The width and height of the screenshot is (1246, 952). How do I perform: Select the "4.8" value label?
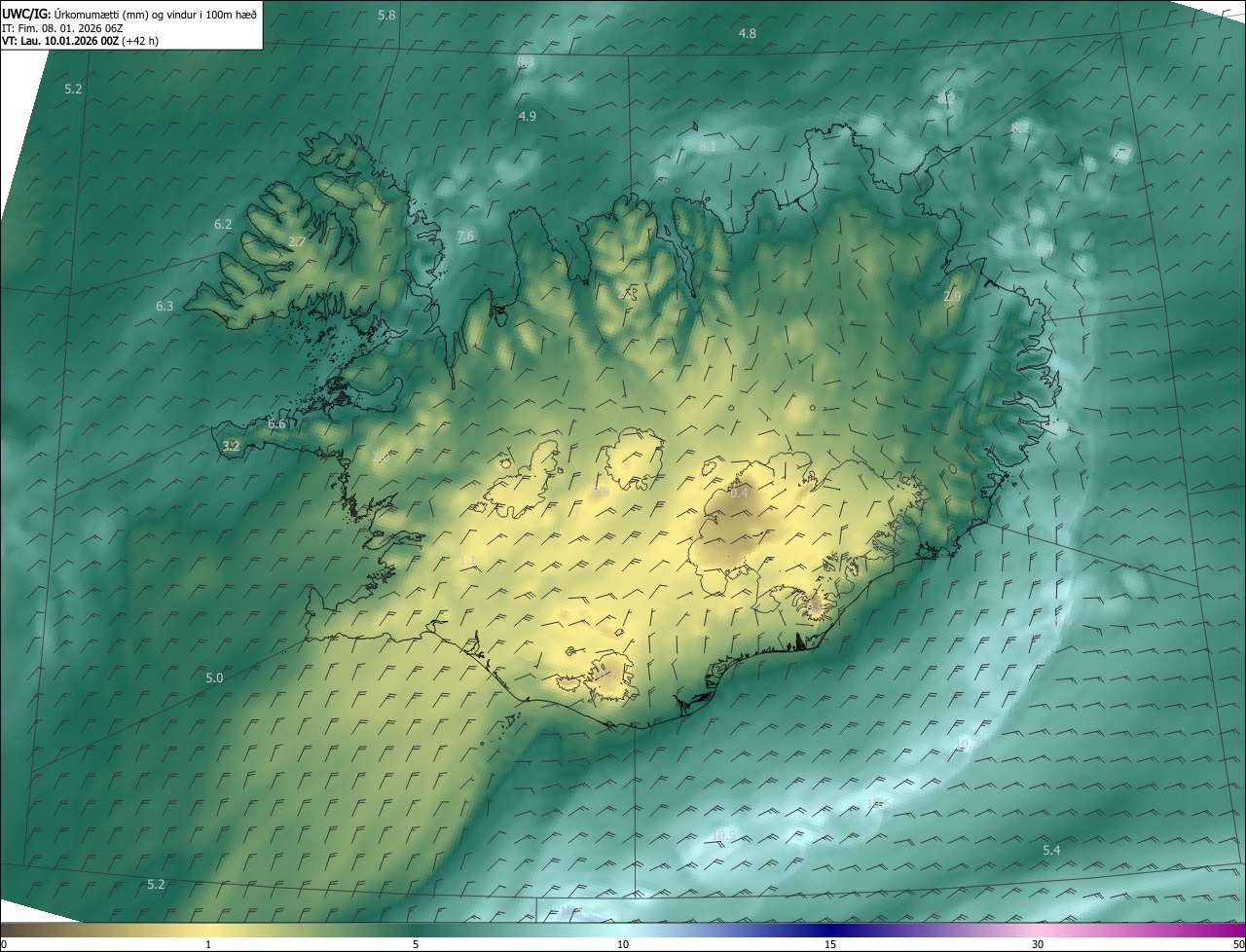(748, 34)
